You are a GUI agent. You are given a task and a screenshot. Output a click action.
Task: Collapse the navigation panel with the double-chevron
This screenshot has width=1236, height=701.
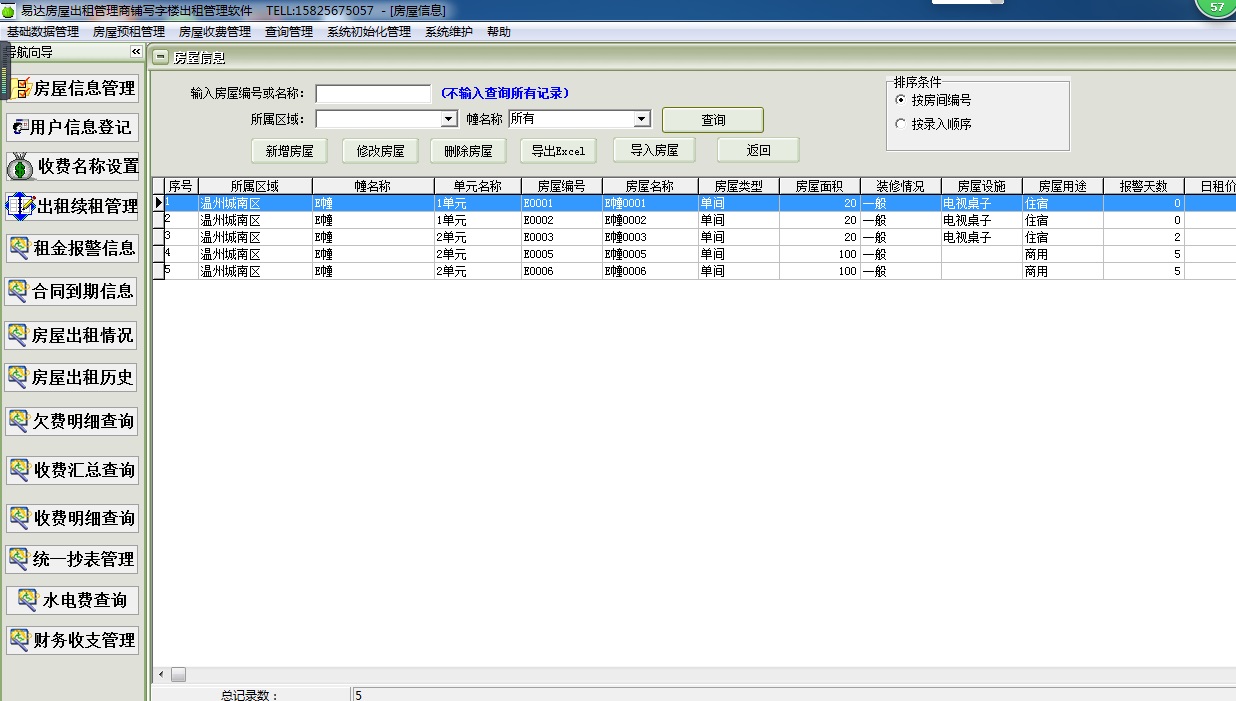[136, 52]
